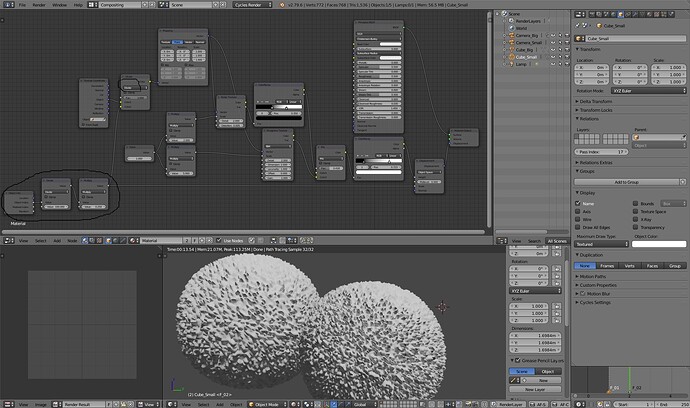Toggle the Axis display checkbox
Viewport: 690px width, 408px height.
(x=578, y=211)
